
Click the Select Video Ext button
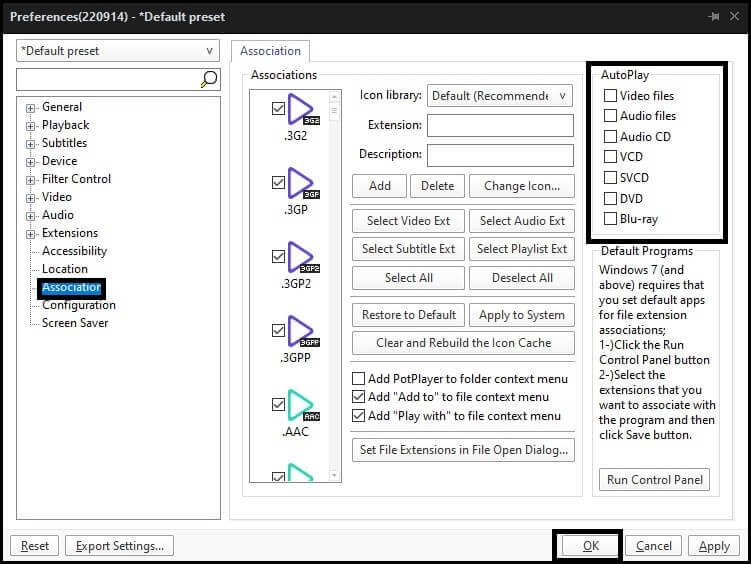click(x=408, y=221)
